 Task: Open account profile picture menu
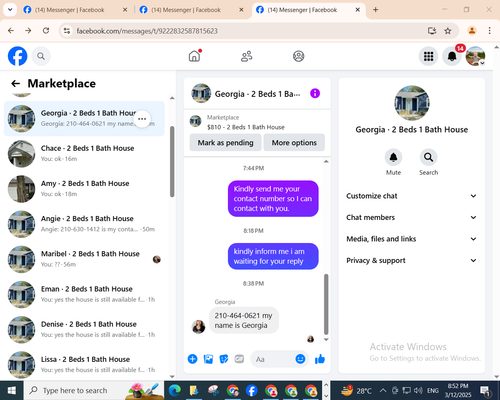pyautogui.click(x=475, y=56)
